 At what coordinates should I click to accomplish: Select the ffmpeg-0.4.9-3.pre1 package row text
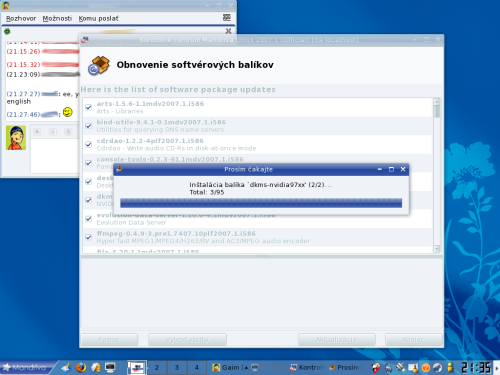point(176,233)
